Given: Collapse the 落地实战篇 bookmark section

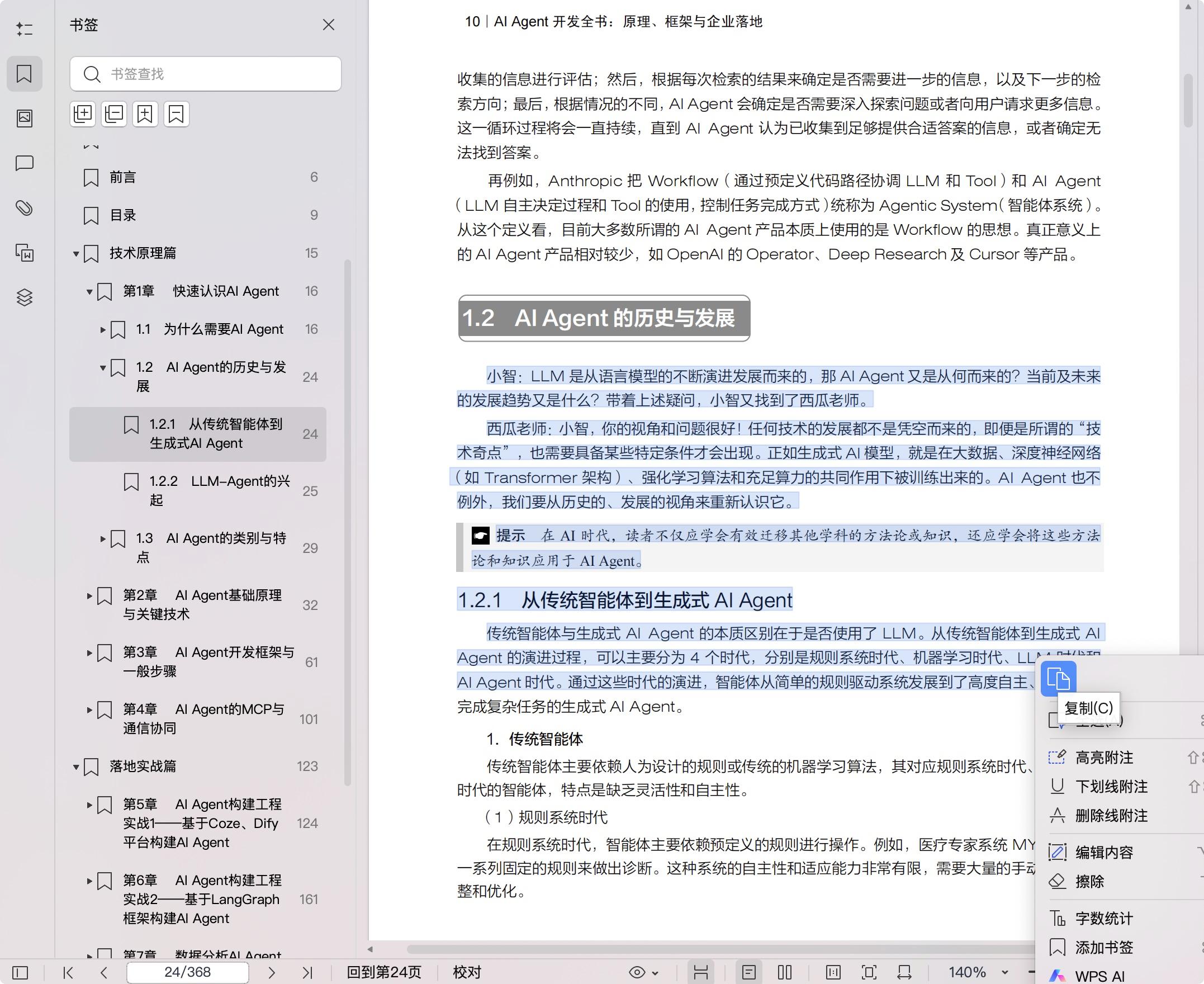Looking at the screenshot, I should pos(76,767).
